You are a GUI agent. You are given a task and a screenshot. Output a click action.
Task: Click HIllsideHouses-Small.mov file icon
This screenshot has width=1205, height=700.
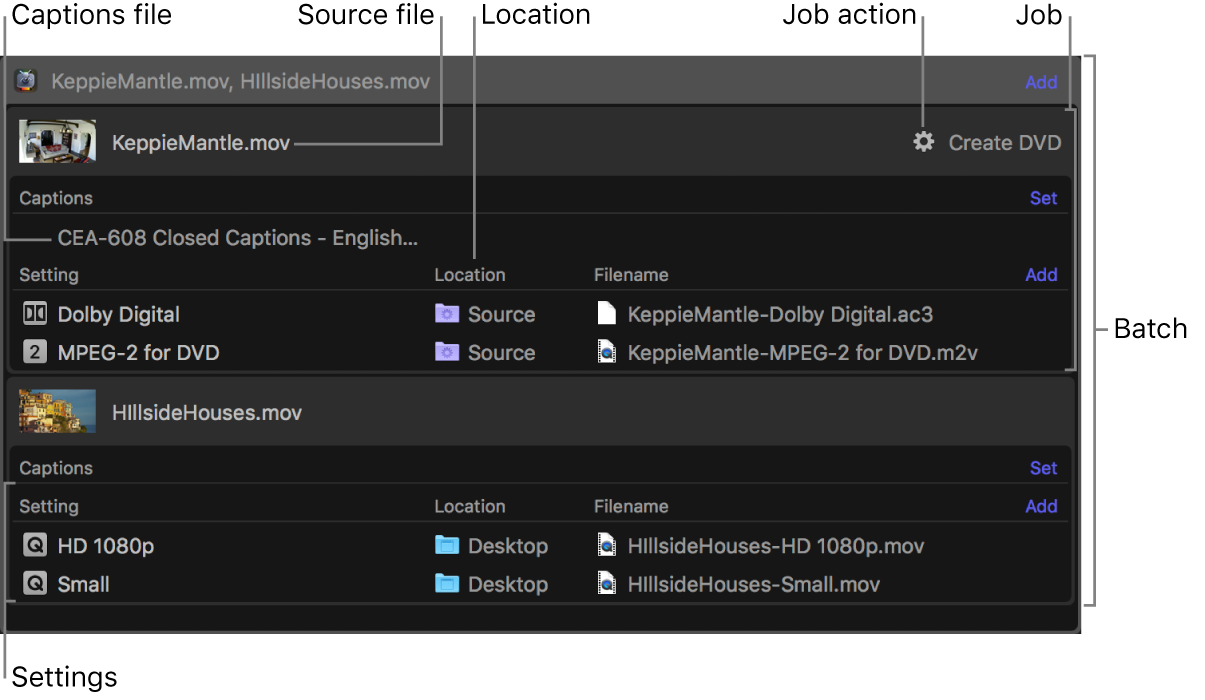[x=606, y=584]
